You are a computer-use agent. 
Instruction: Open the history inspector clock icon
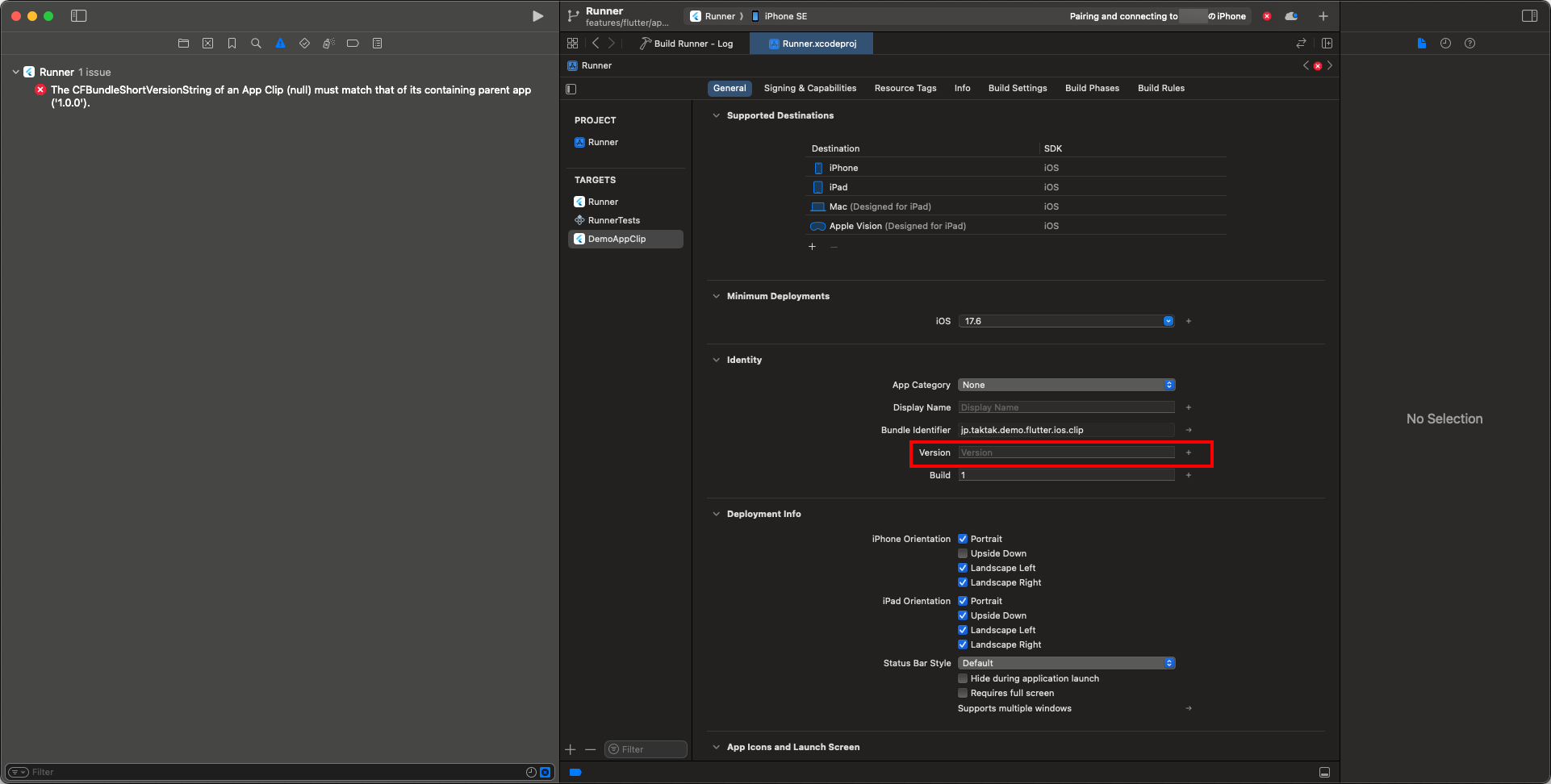click(x=1445, y=44)
